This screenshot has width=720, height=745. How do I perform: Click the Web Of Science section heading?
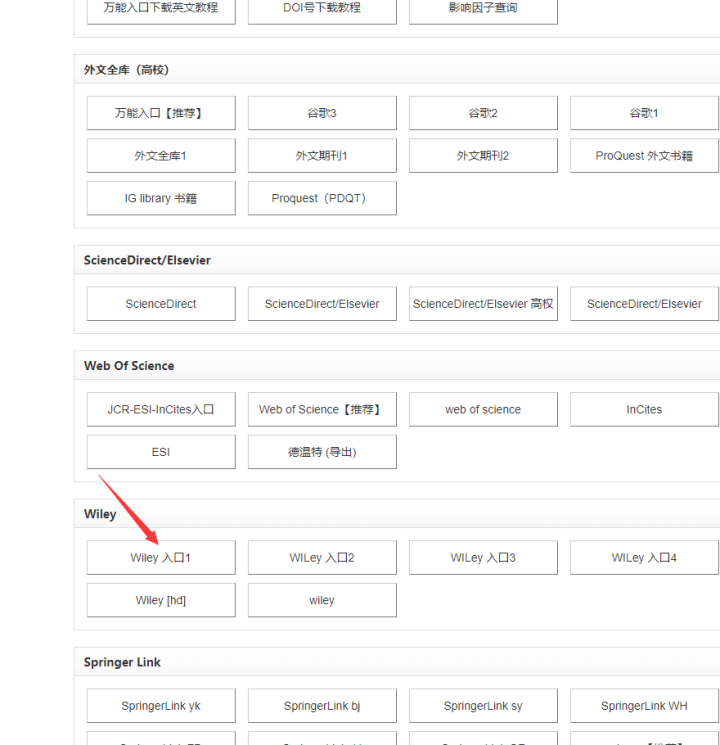[x=129, y=366]
